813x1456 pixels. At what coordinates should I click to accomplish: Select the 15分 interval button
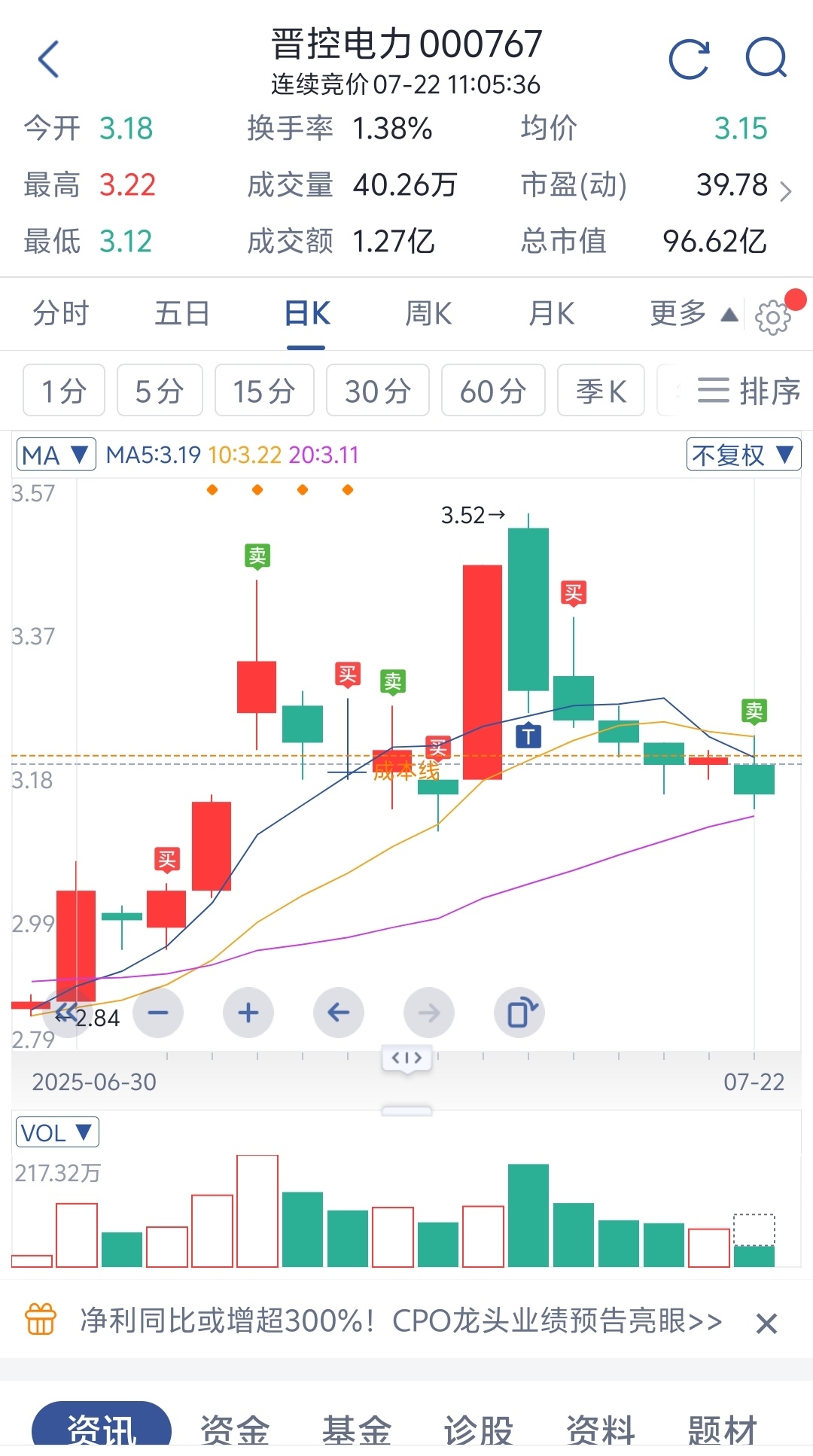(x=264, y=390)
